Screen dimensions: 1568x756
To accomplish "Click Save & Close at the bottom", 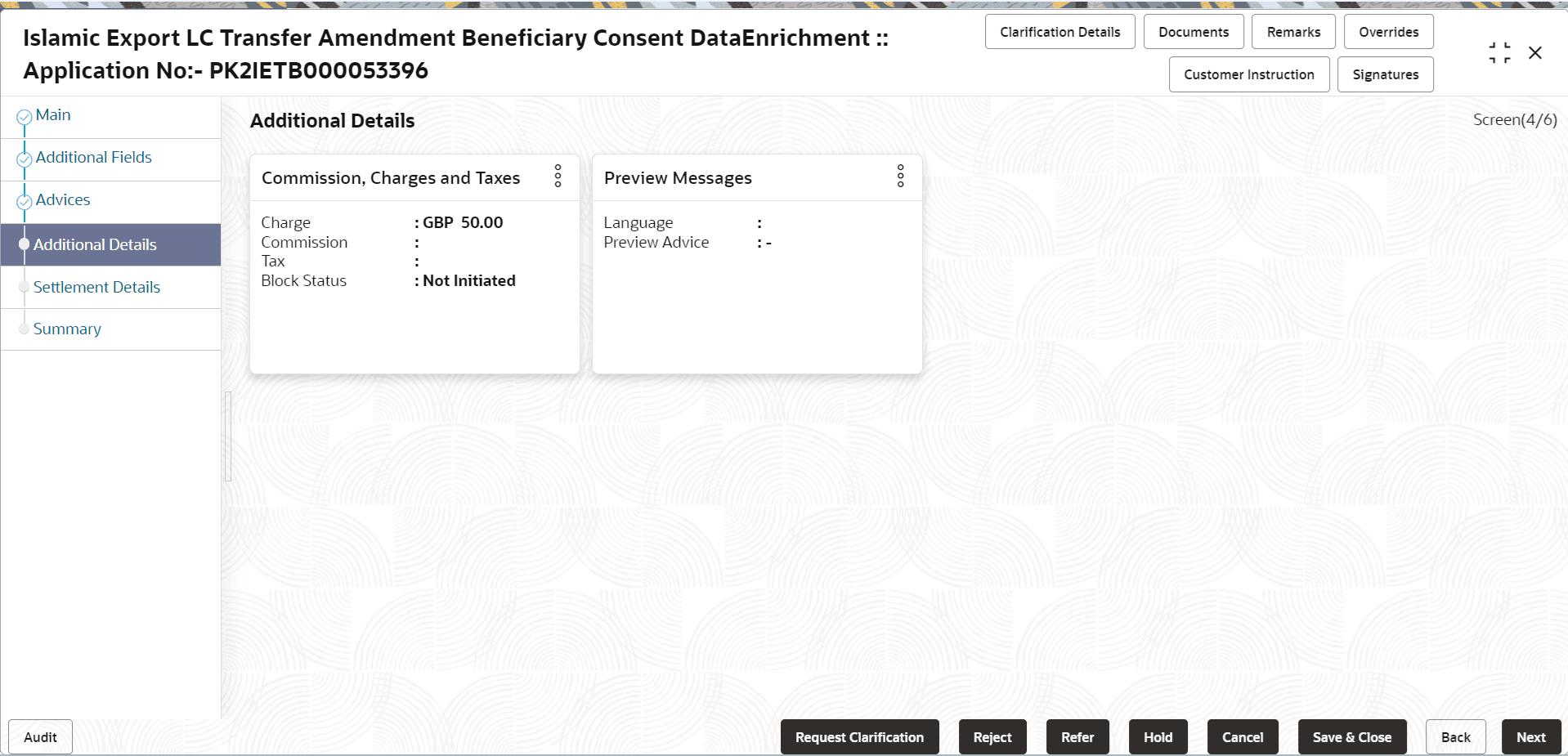I will (x=1351, y=736).
